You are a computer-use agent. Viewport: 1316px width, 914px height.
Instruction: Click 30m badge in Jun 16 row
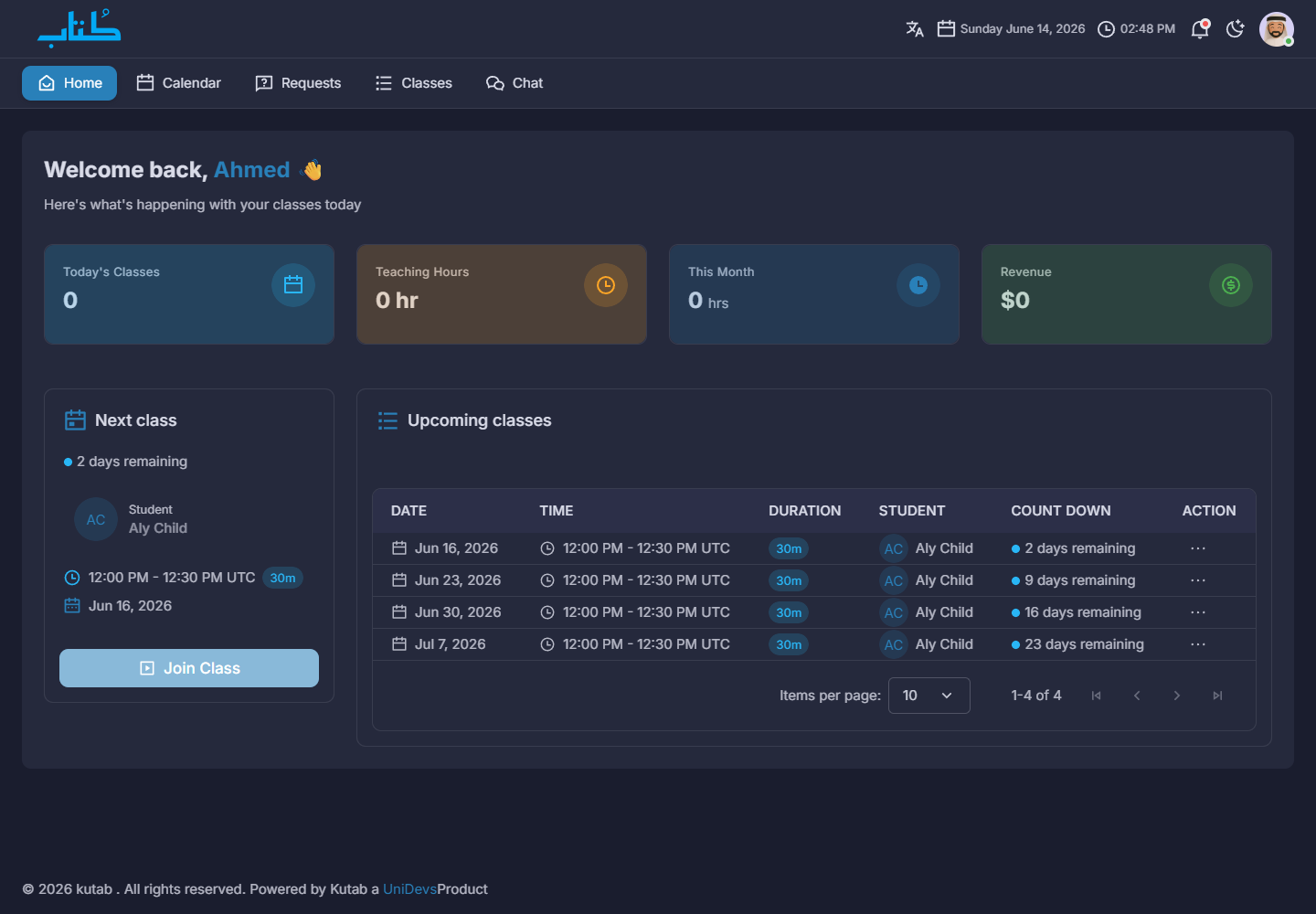pyautogui.click(x=789, y=548)
